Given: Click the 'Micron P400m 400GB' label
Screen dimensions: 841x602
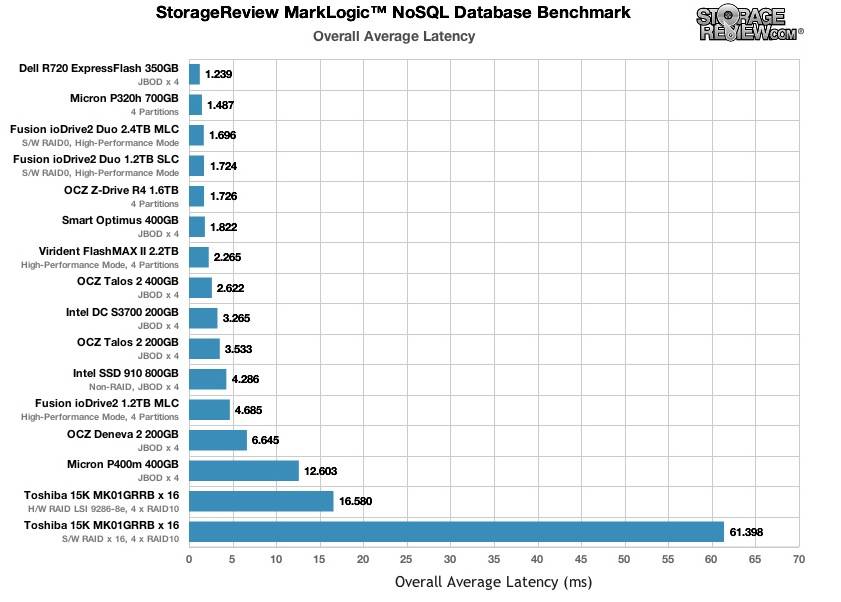Looking at the screenshot, I should (123, 465).
